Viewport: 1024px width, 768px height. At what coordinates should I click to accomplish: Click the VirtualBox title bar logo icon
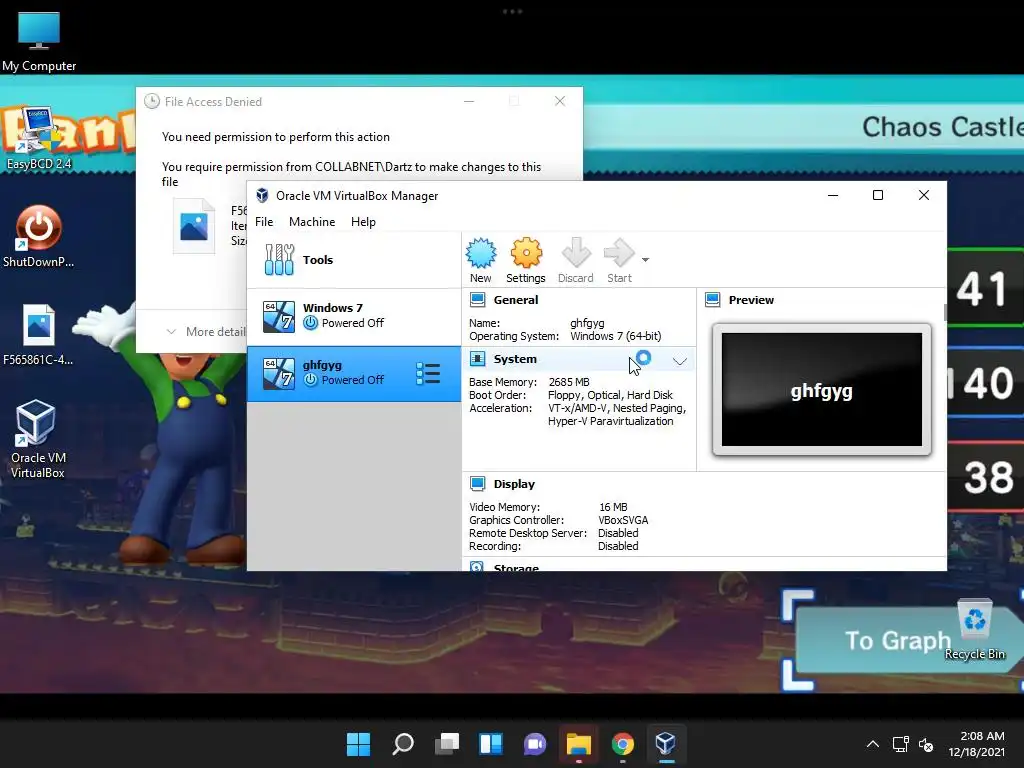pos(263,195)
